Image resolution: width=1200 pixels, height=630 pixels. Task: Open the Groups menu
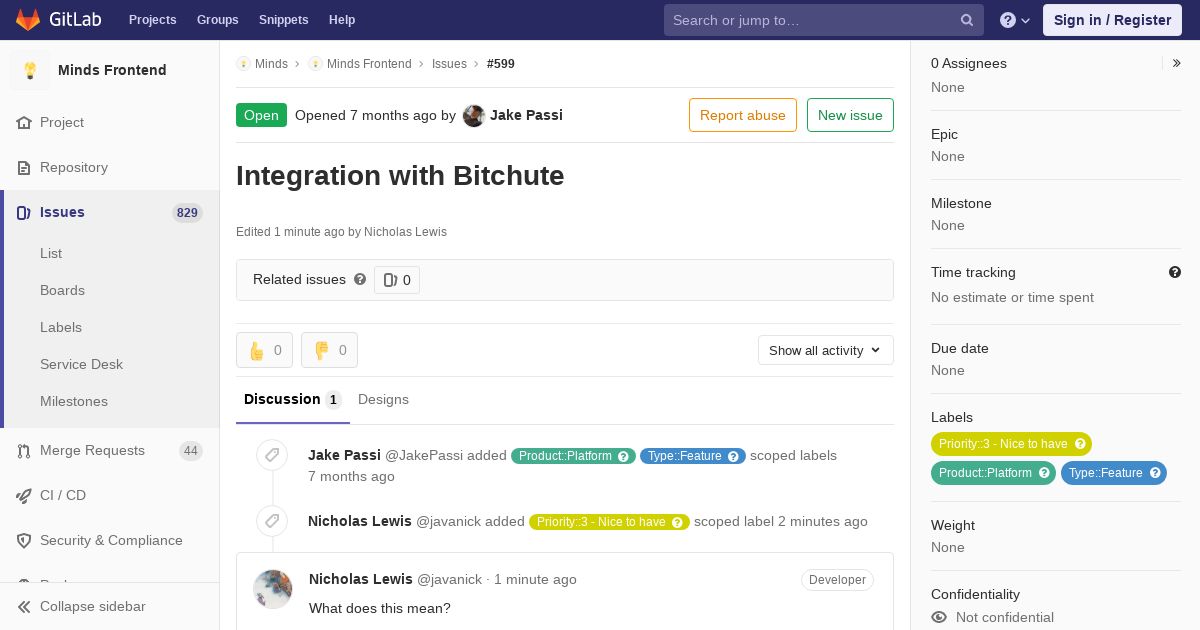(218, 20)
